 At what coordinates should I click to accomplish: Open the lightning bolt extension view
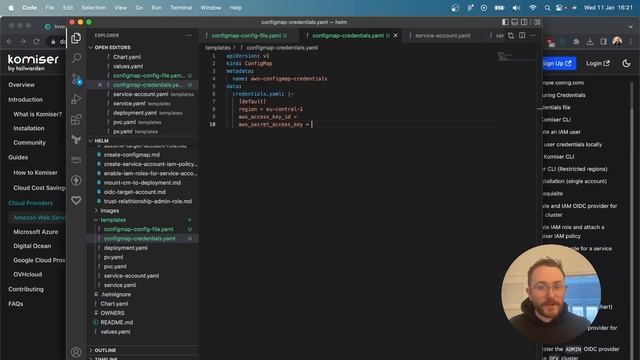[76, 180]
